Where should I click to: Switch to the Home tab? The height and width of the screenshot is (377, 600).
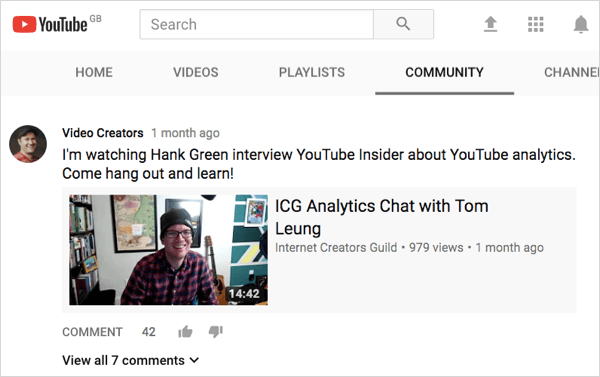pos(94,72)
